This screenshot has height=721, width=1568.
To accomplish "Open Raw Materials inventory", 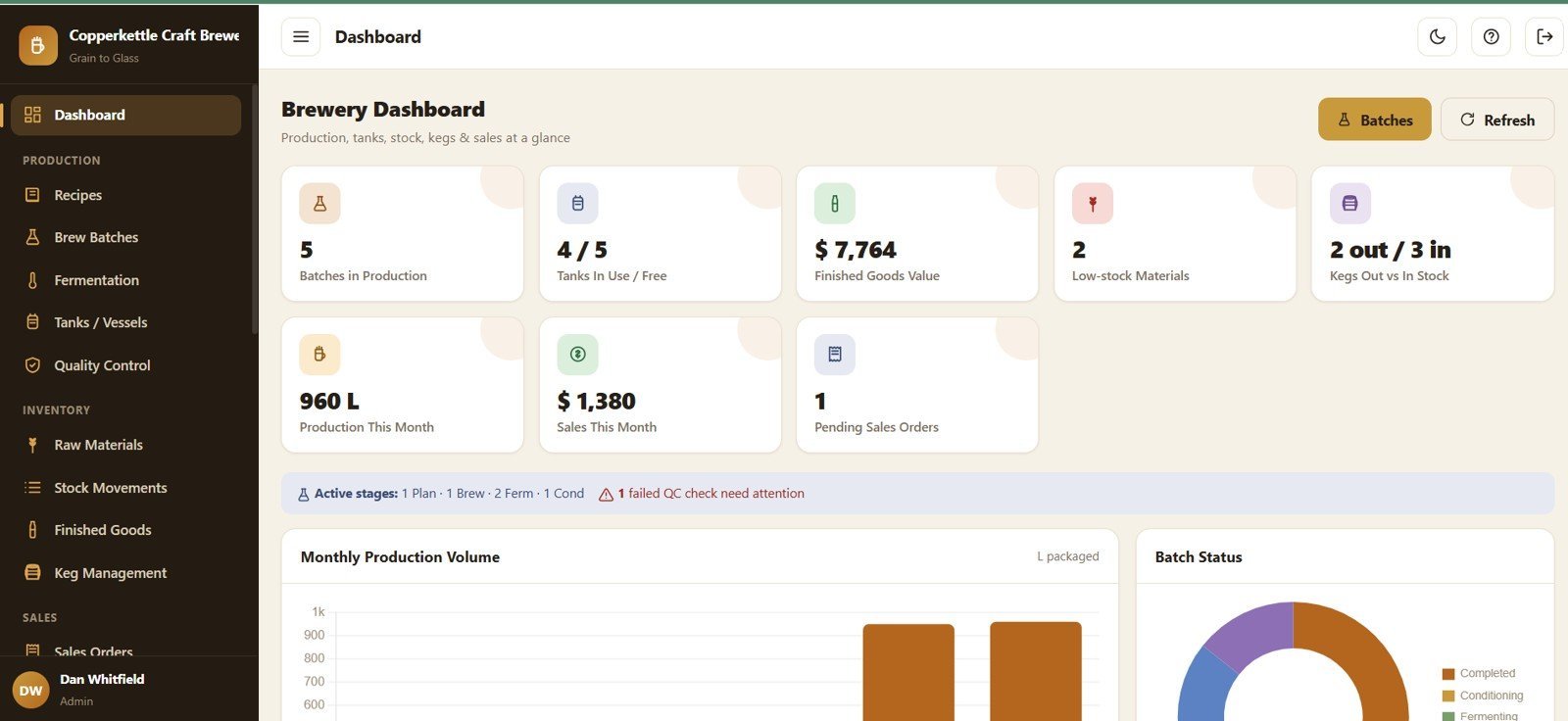I will pyautogui.click(x=125, y=445).
